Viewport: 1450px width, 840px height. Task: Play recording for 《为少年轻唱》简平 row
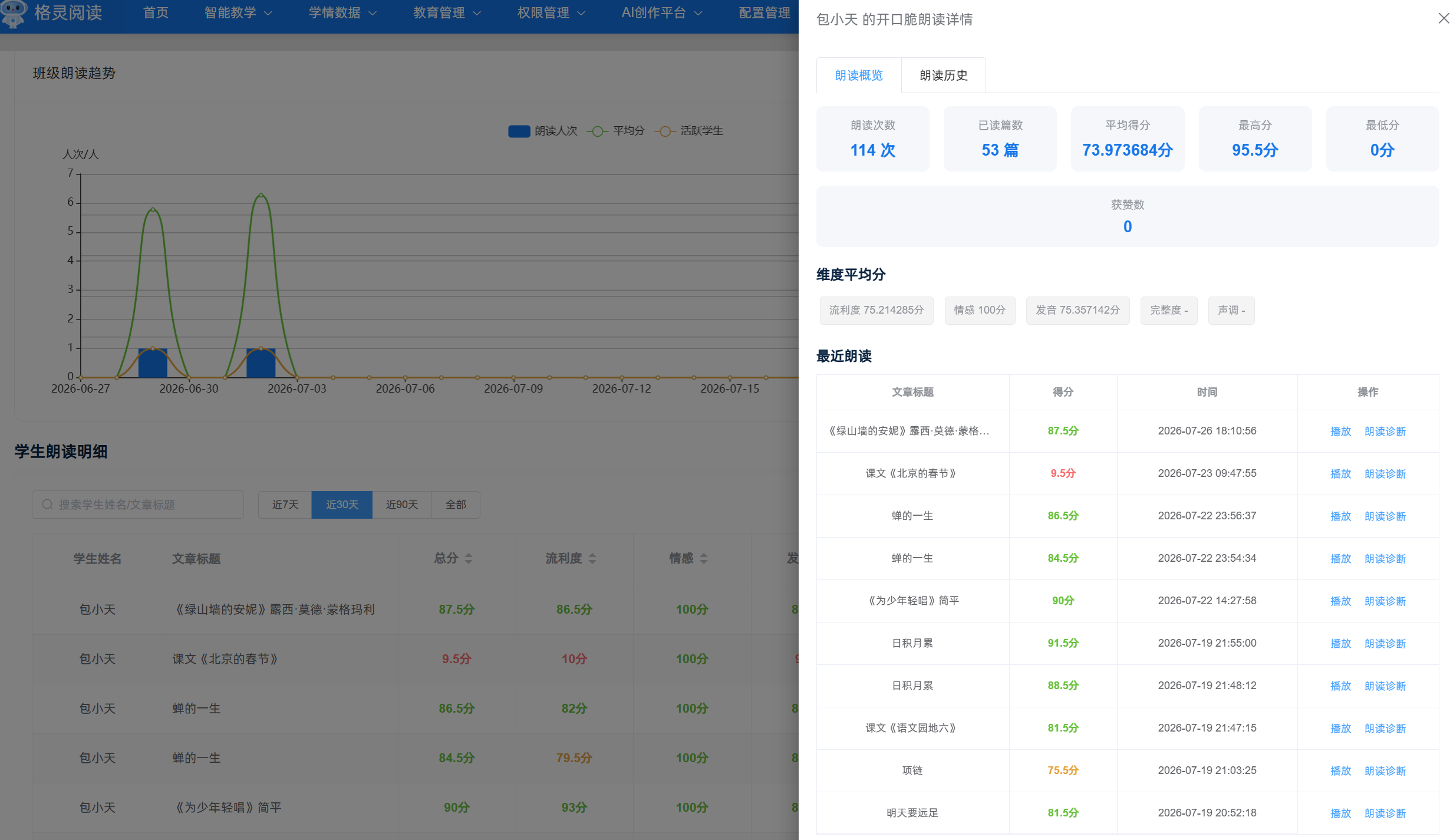click(x=1340, y=601)
